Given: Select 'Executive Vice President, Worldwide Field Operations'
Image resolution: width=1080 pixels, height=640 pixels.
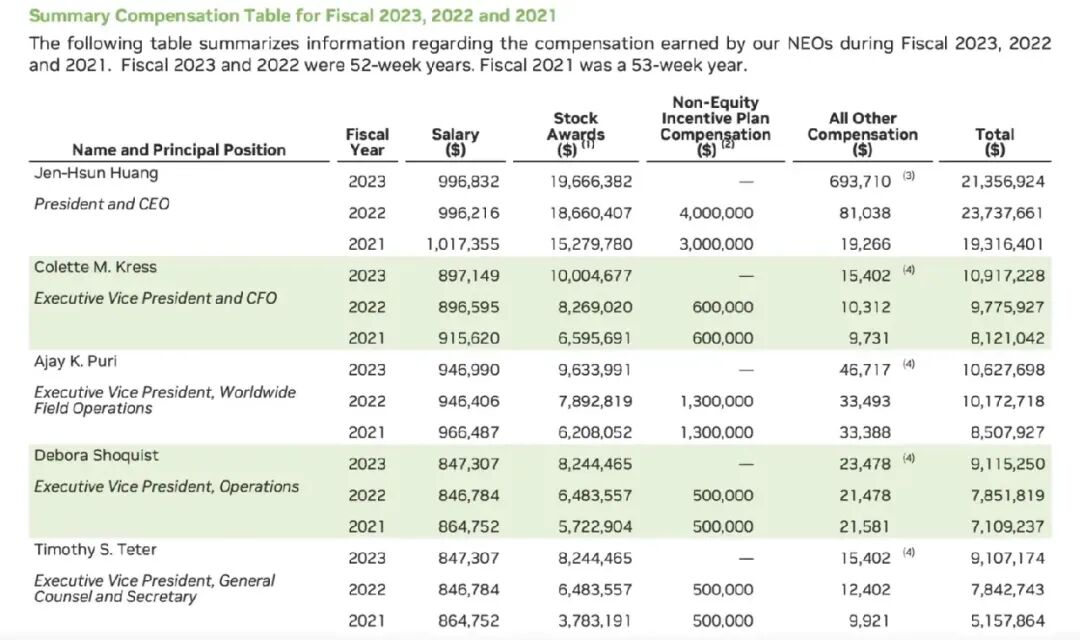Looking at the screenshot, I should pyautogui.click(x=165, y=400).
